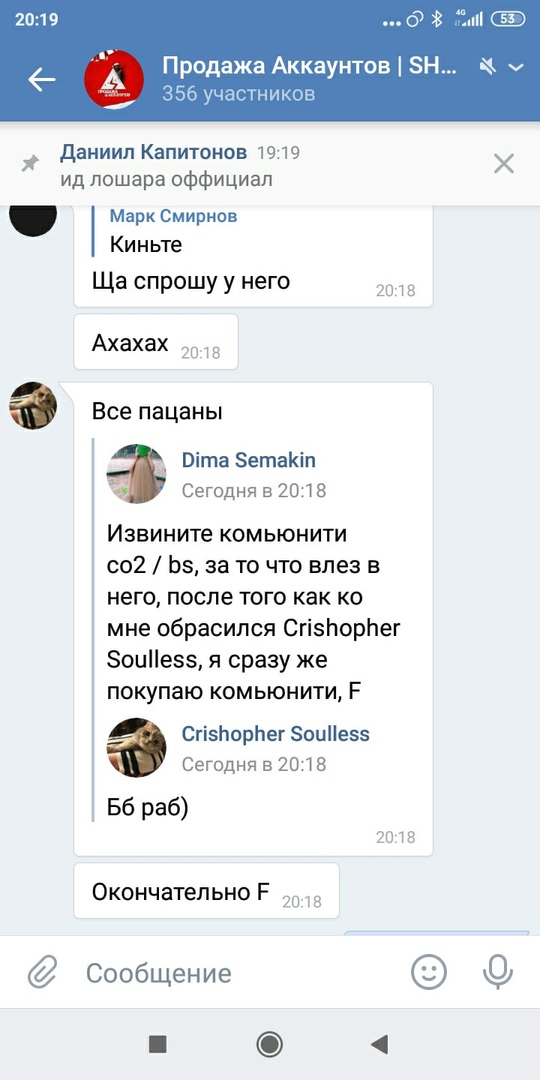Tap Dima Semakin's avatar in forwarded message
This screenshot has width=540, height=1080.
[x=136, y=473]
